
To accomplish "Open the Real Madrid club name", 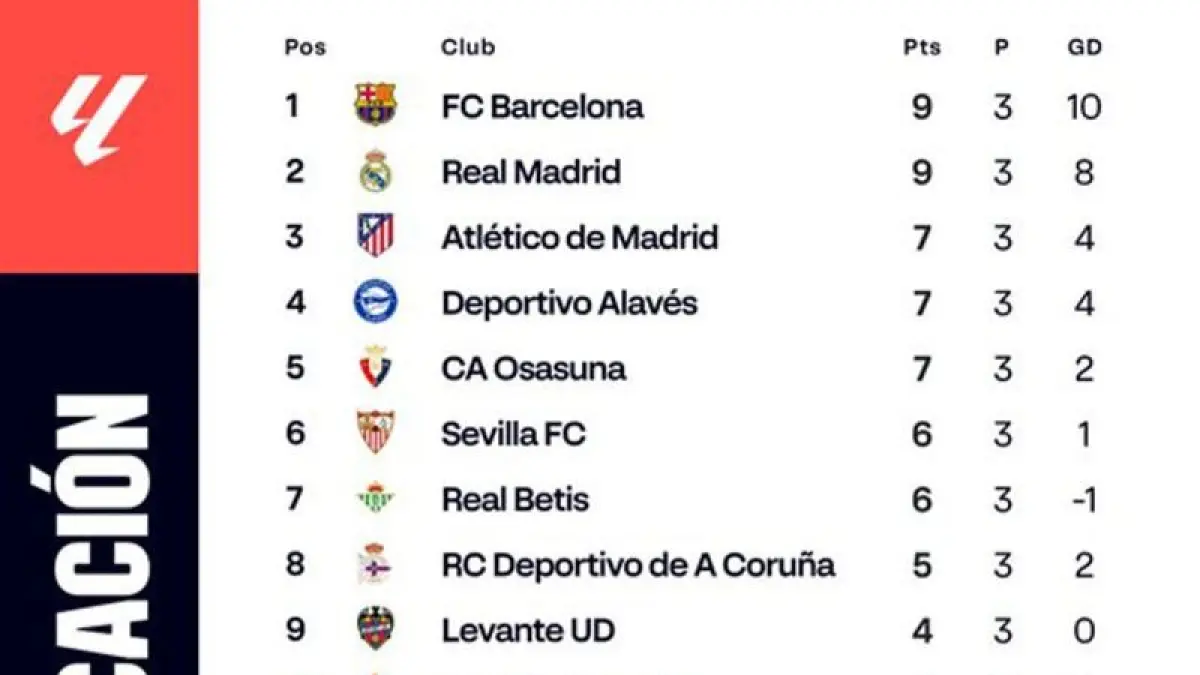I will coord(531,172).
